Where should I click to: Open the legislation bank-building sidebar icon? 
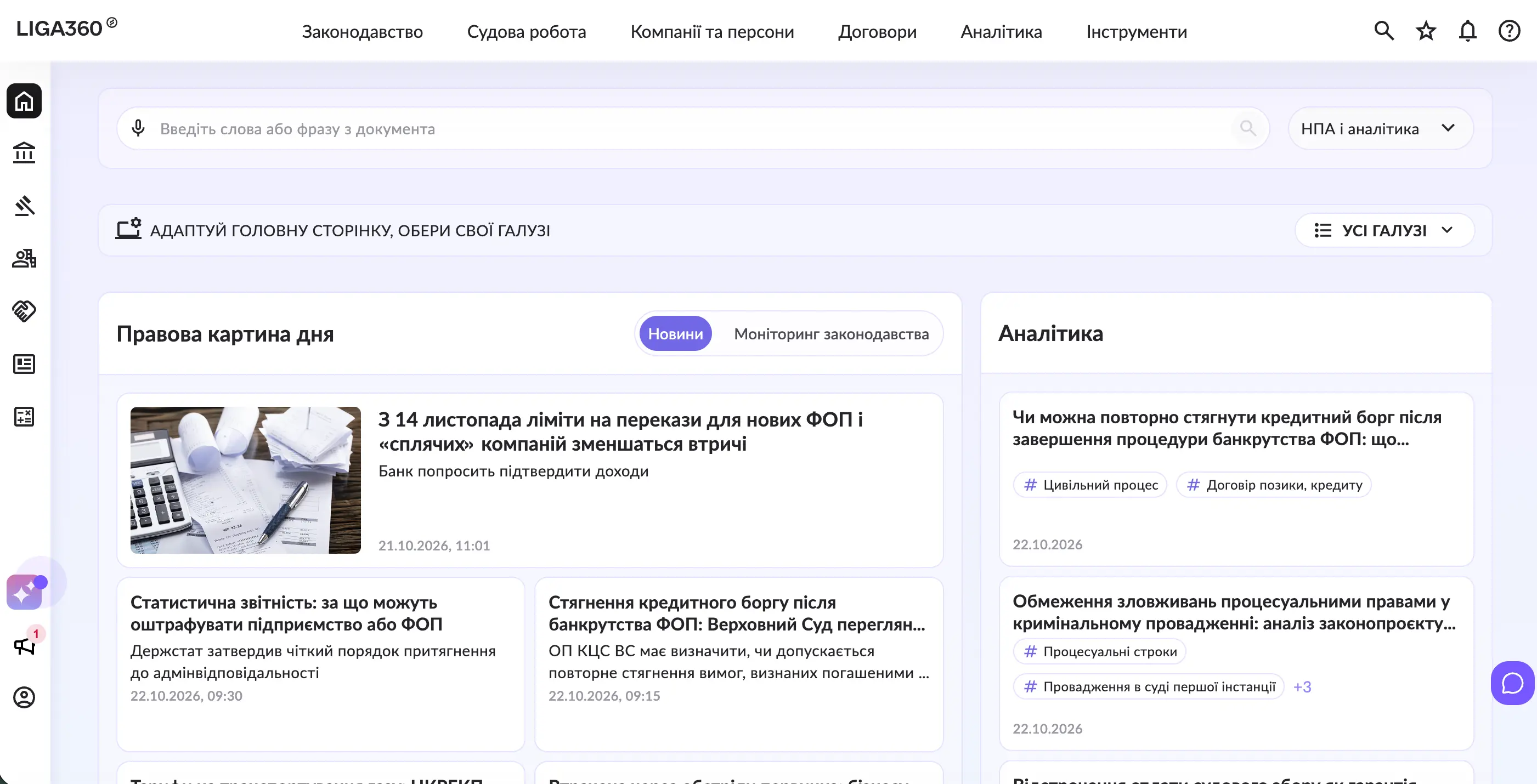24,153
